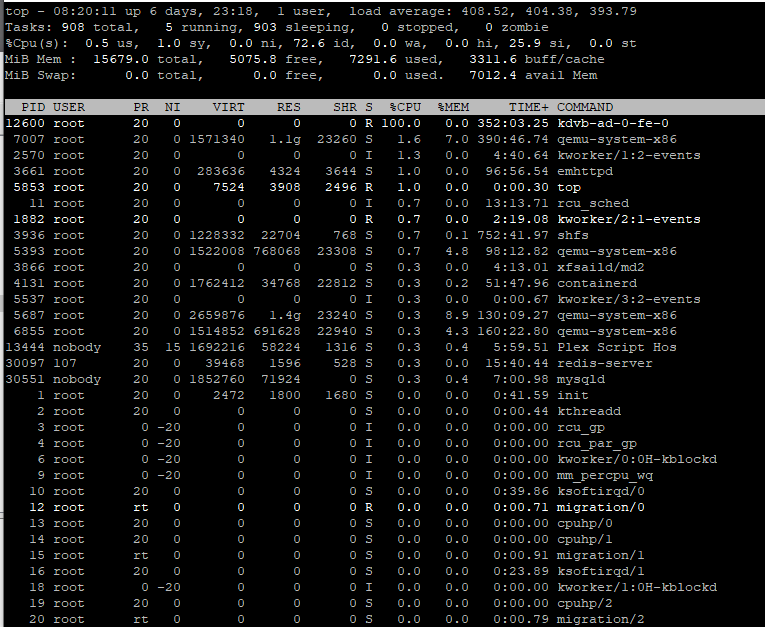
Task: Click the nobody user on the mysqld row
Action: (x=77, y=380)
